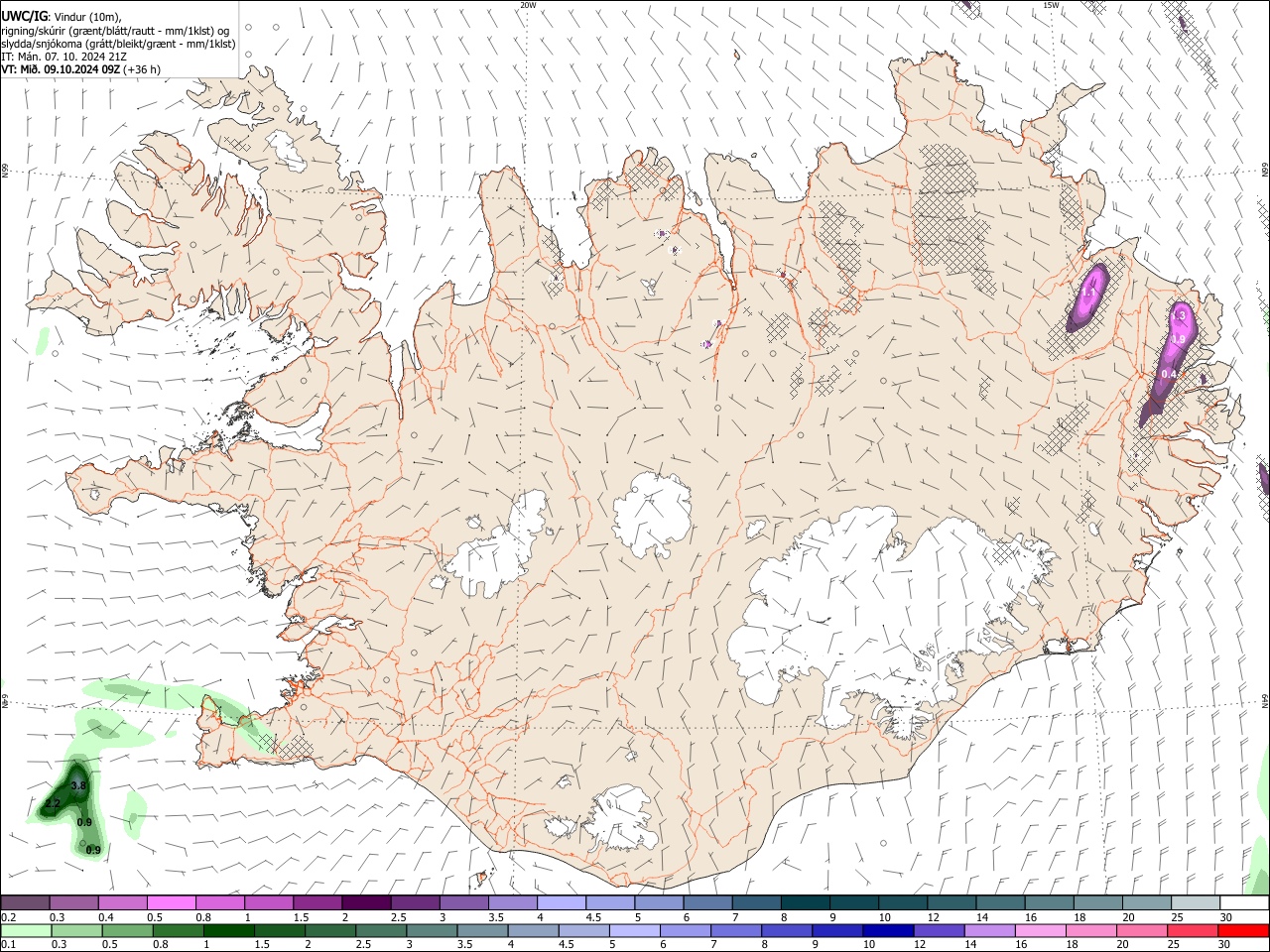The image size is (1270, 952).
Task: Click the '3.8' rainfall value on the map
Action: (x=79, y=785)
